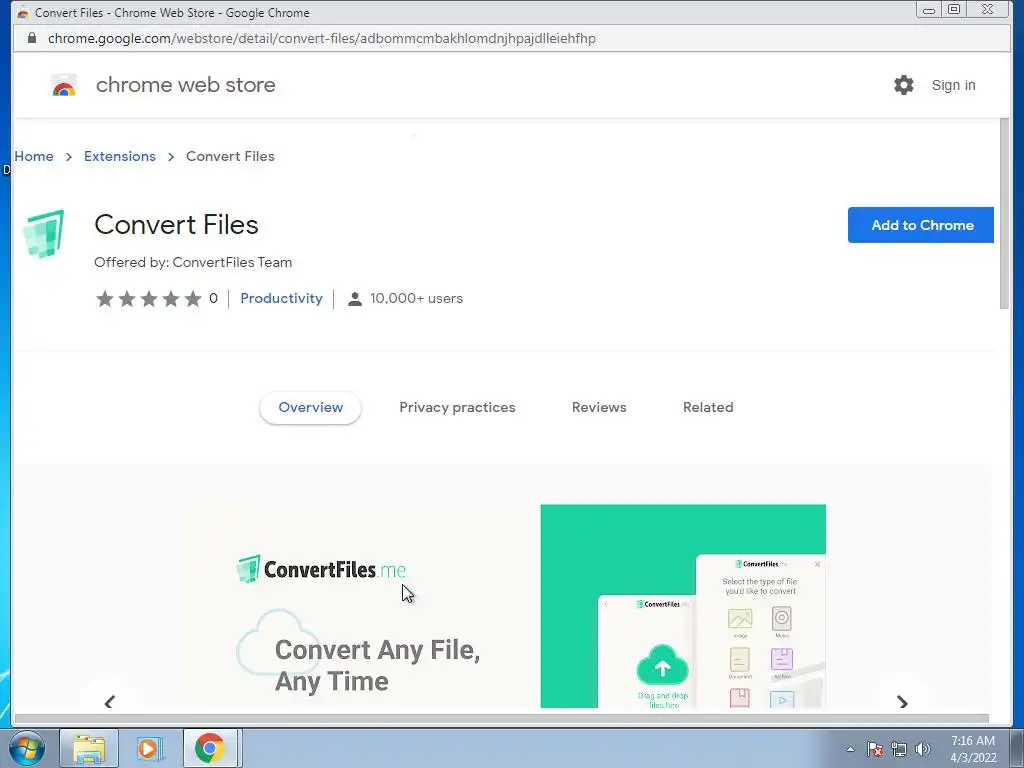Click the Chrome taskbar icon

[210, 748]
